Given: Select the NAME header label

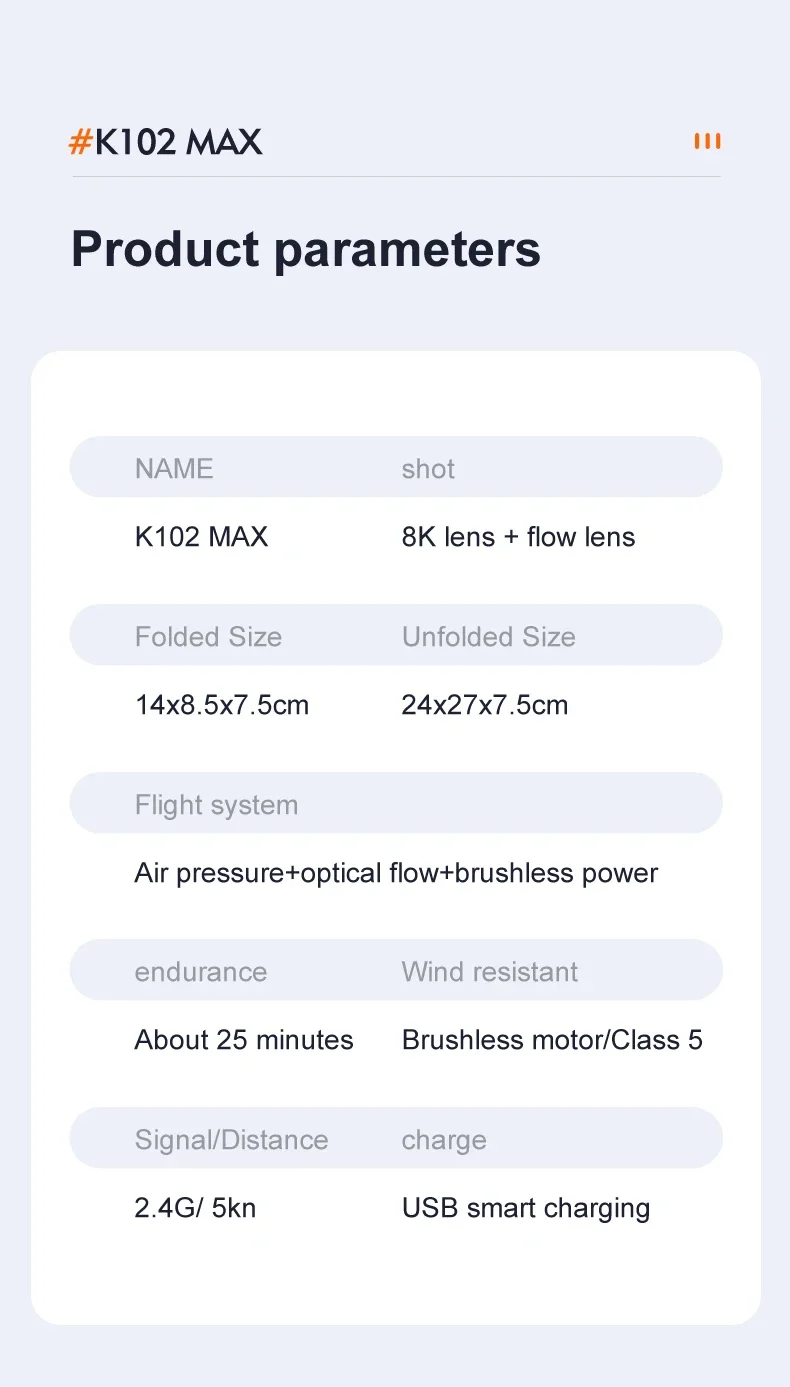Looking at the screenshot, I should pyautogui.click(x=174, y=469).
